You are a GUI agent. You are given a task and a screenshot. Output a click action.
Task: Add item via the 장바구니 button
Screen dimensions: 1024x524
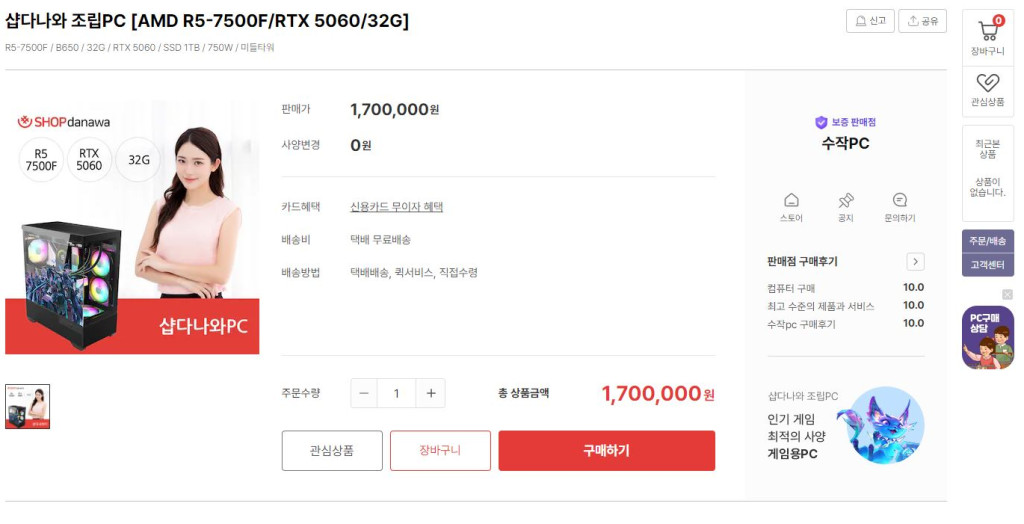click(440, 450)
